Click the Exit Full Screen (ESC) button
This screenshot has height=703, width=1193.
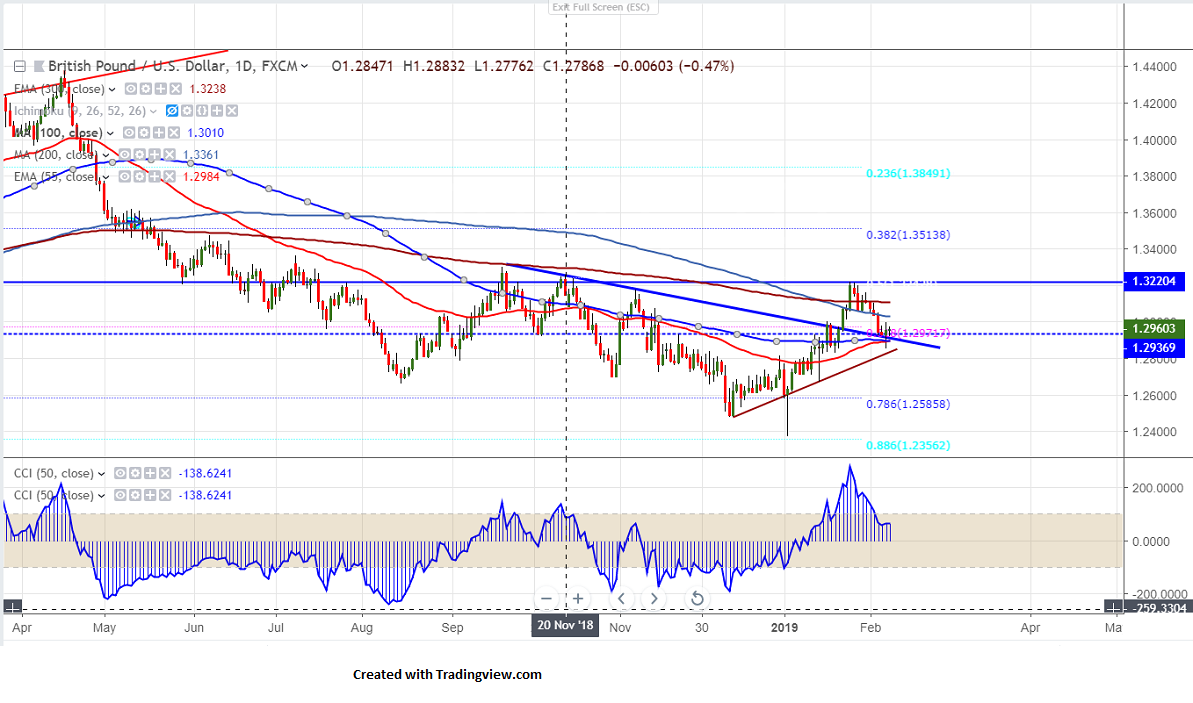tap(603, 7)
